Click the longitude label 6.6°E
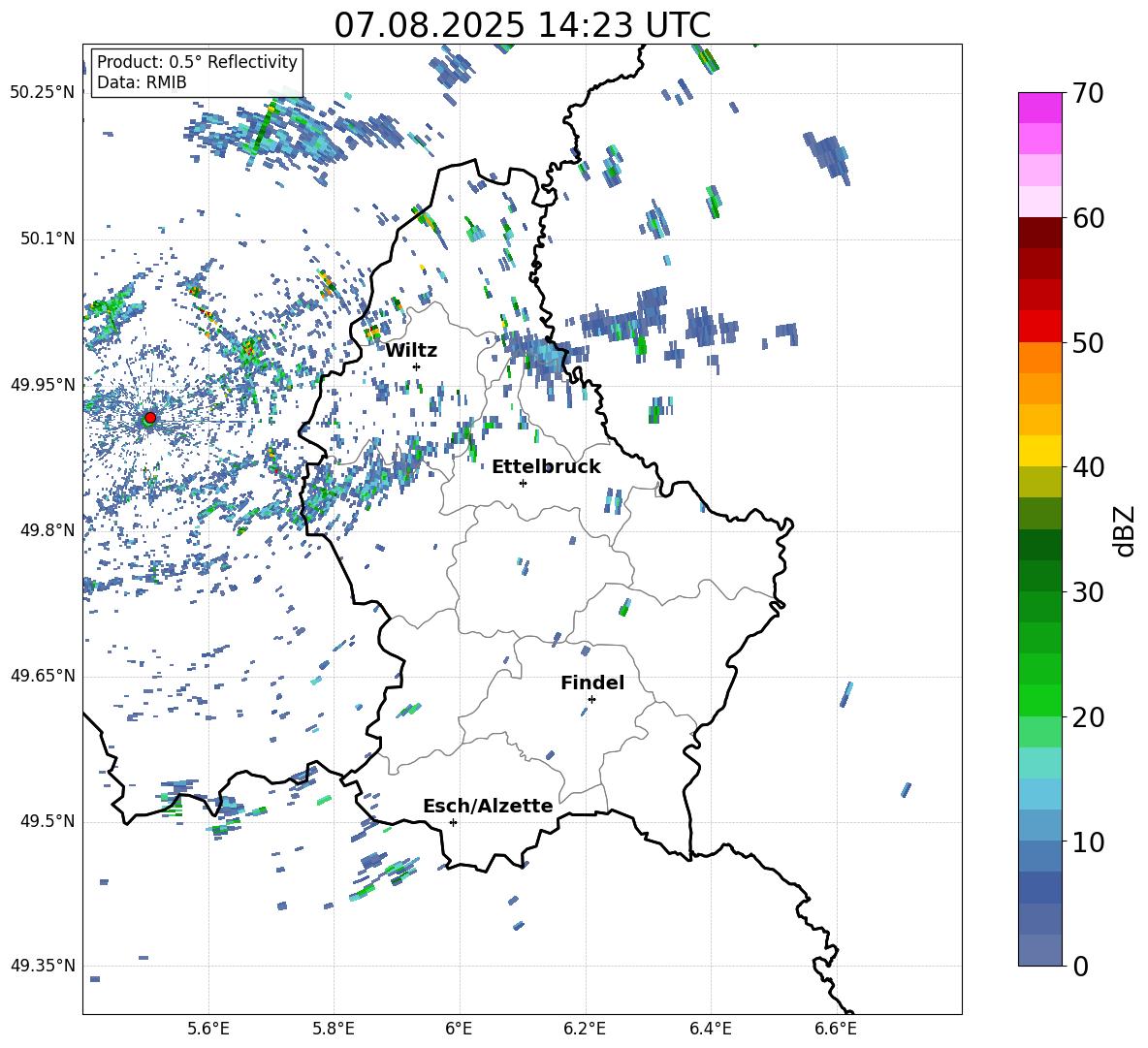 [836, 1030]
